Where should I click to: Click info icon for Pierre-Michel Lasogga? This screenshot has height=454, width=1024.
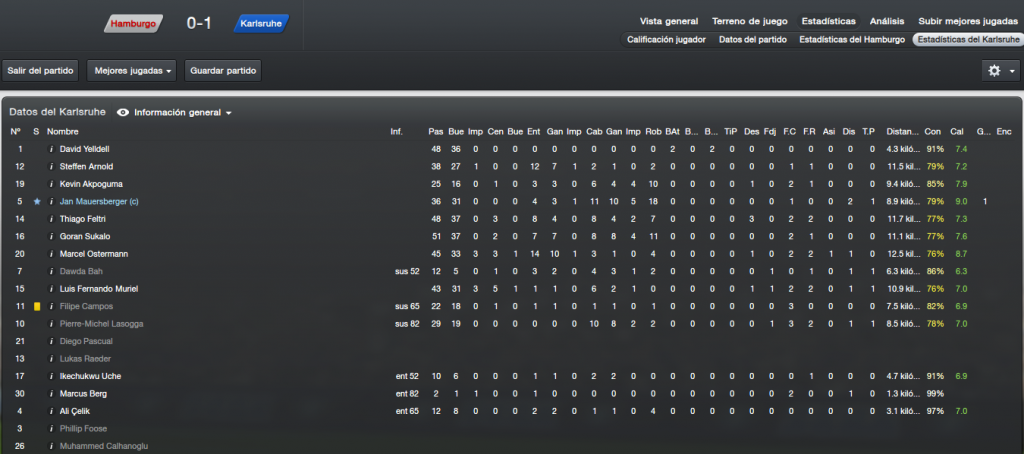[x=51, y=323]
